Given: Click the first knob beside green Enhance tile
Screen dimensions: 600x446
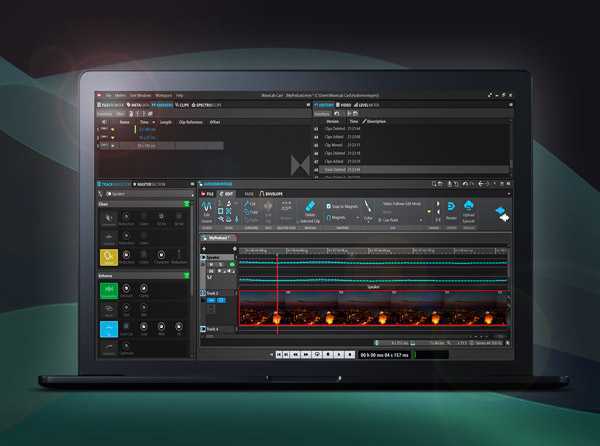Looking at the screenshot, I should 126,288.
